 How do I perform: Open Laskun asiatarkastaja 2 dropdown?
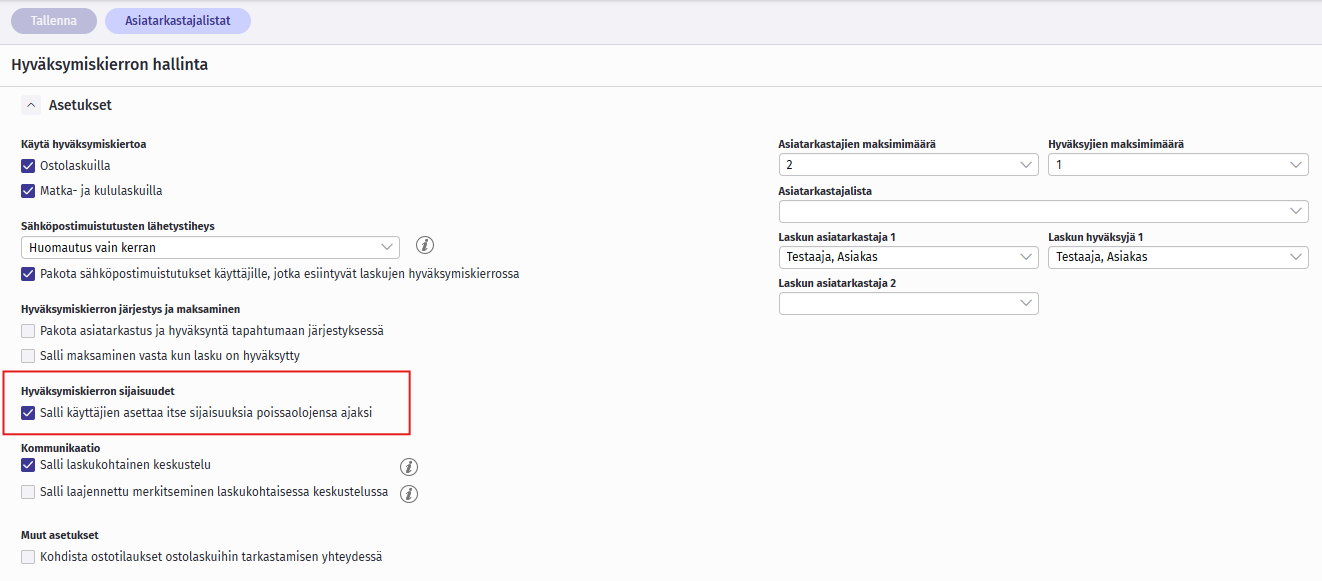click(908, 303)
